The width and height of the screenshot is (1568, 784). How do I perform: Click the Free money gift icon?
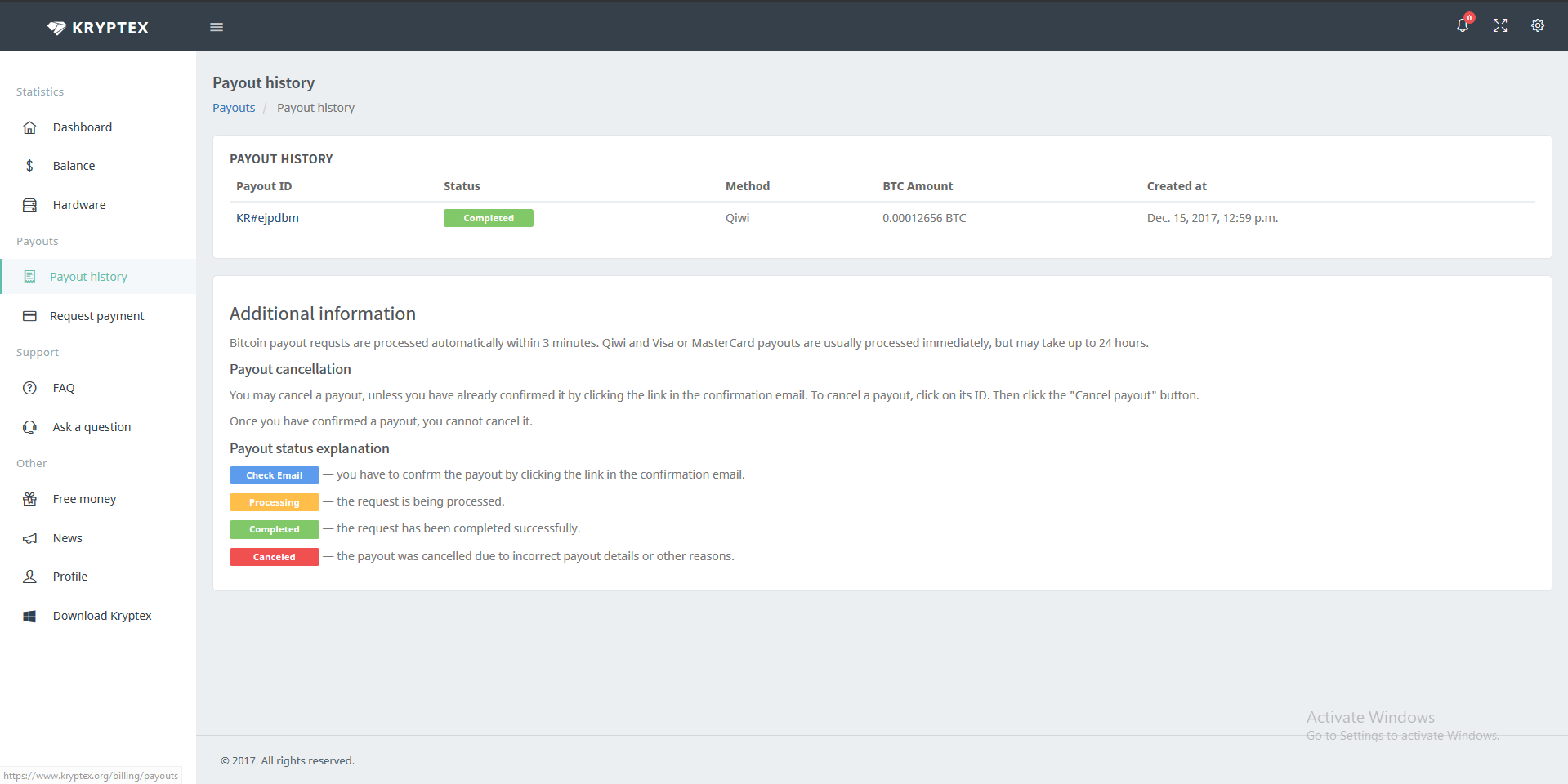pyautogui.click(x=30, y=499)
